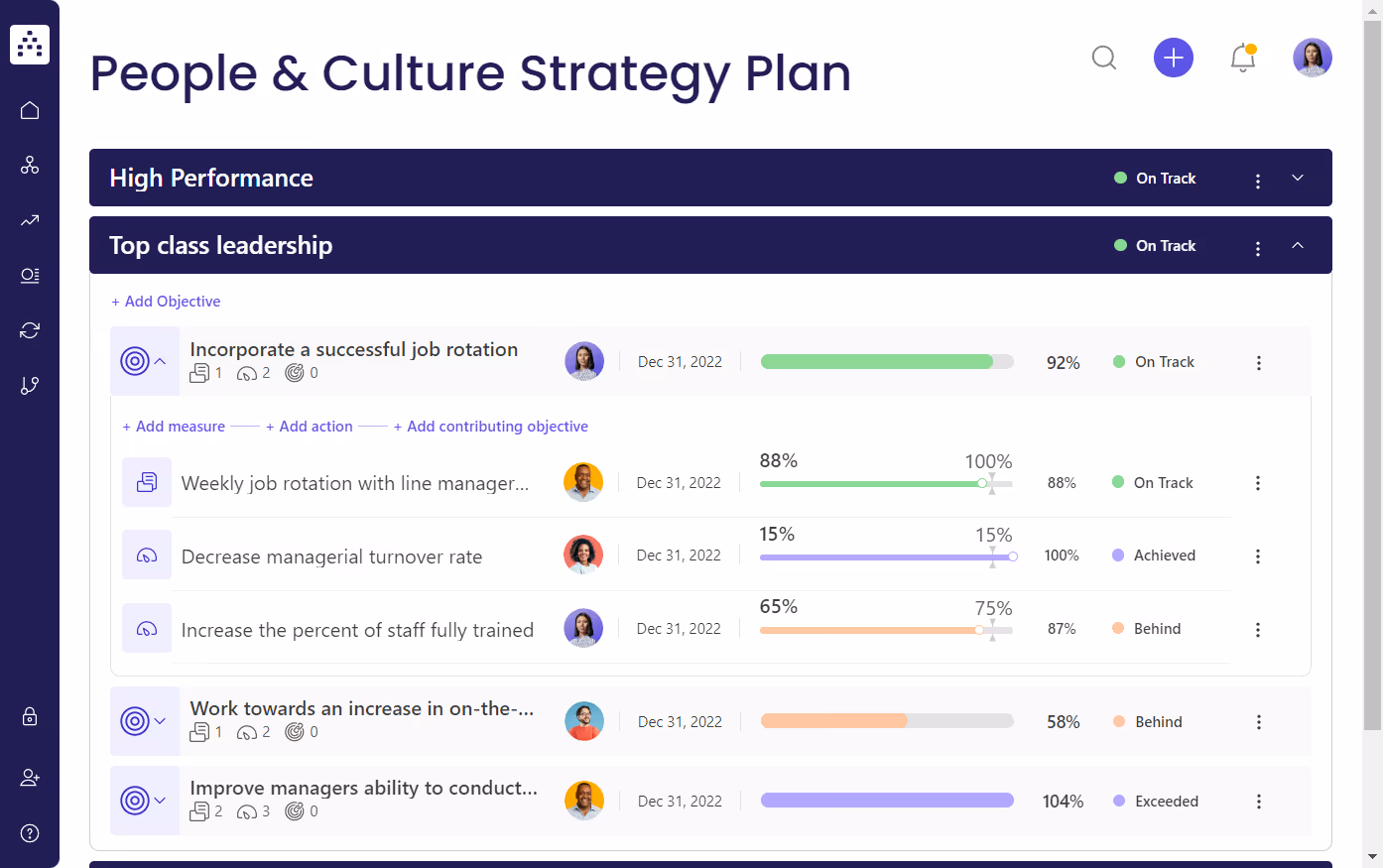Click the invite user icon near the sidebar bottom
Image resolution: width=1383 pixels, height=868 pixels.
click(x=30, y=778)
